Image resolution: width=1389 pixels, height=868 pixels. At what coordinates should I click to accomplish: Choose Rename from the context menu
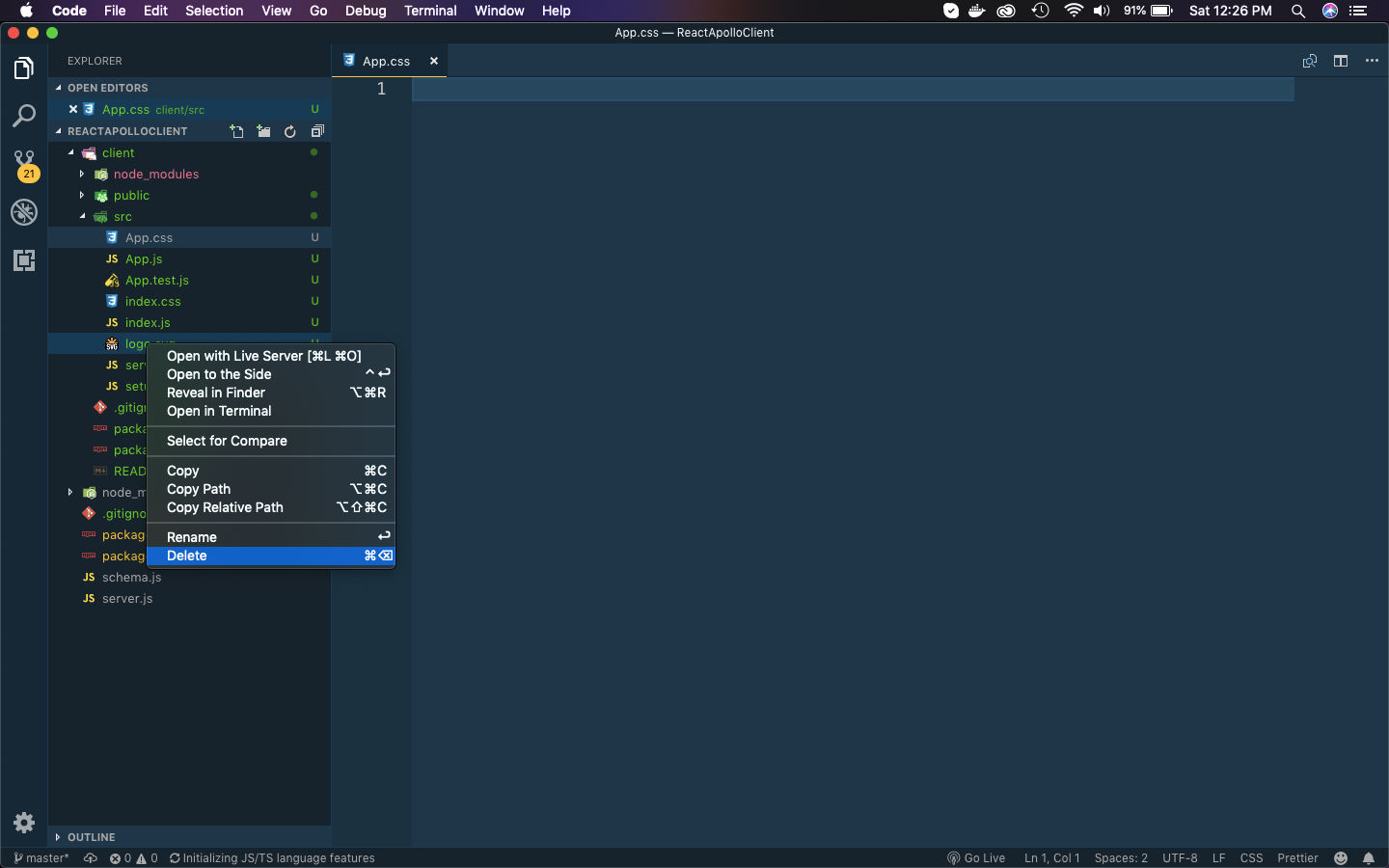pyautogui.click(x=271, y=537)
